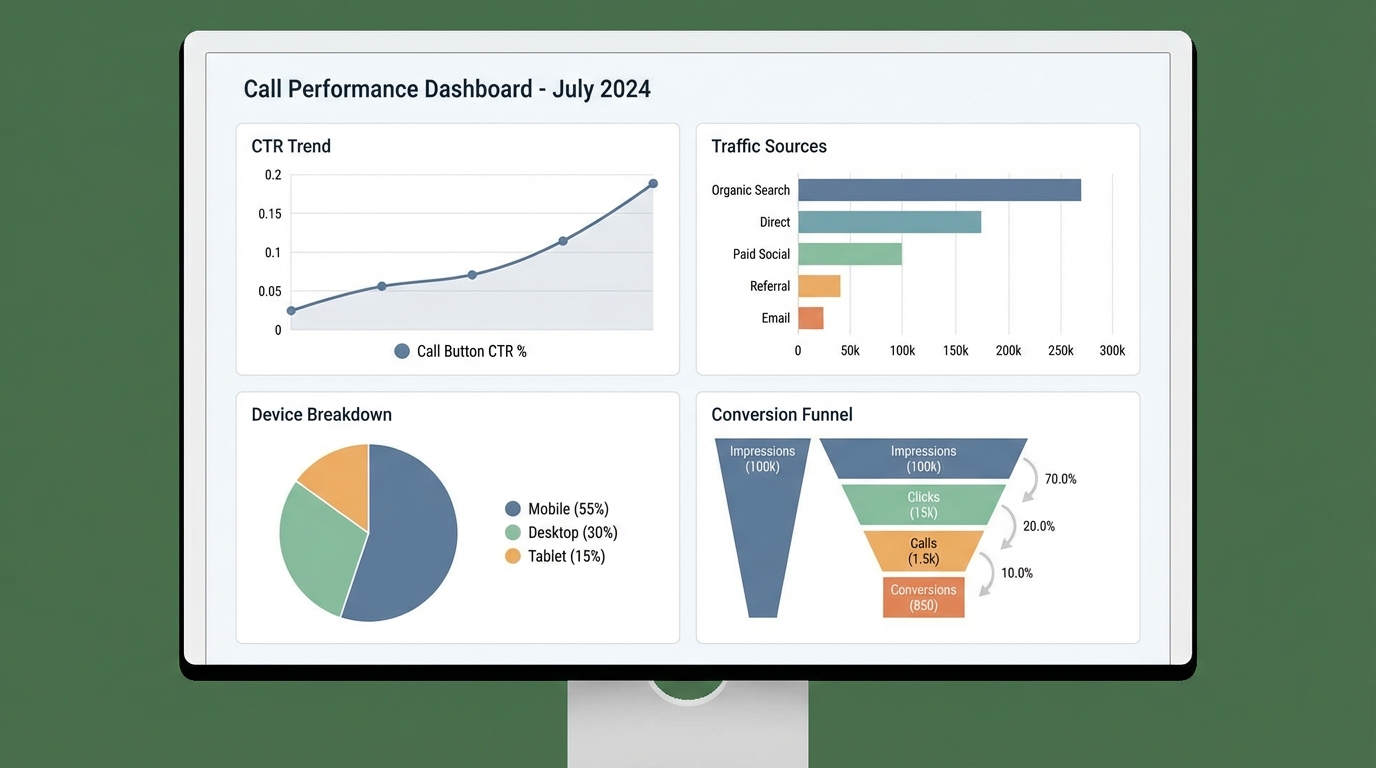Select the Mobile legend dot
The image size is (1376, 768).
[x=513, y=508]
